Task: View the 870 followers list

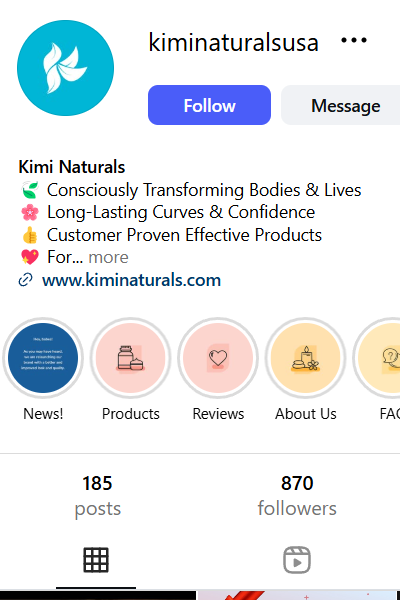Action: 297,496
